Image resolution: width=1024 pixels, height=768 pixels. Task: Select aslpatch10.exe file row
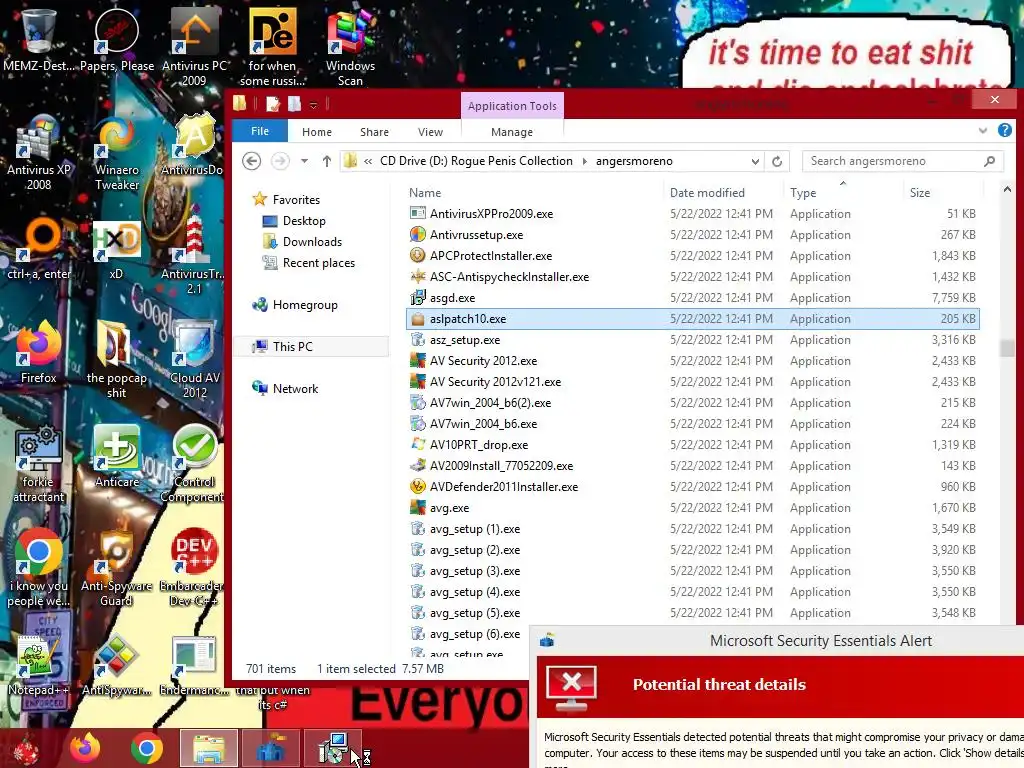pyautogui.click(x=692, y=319)
